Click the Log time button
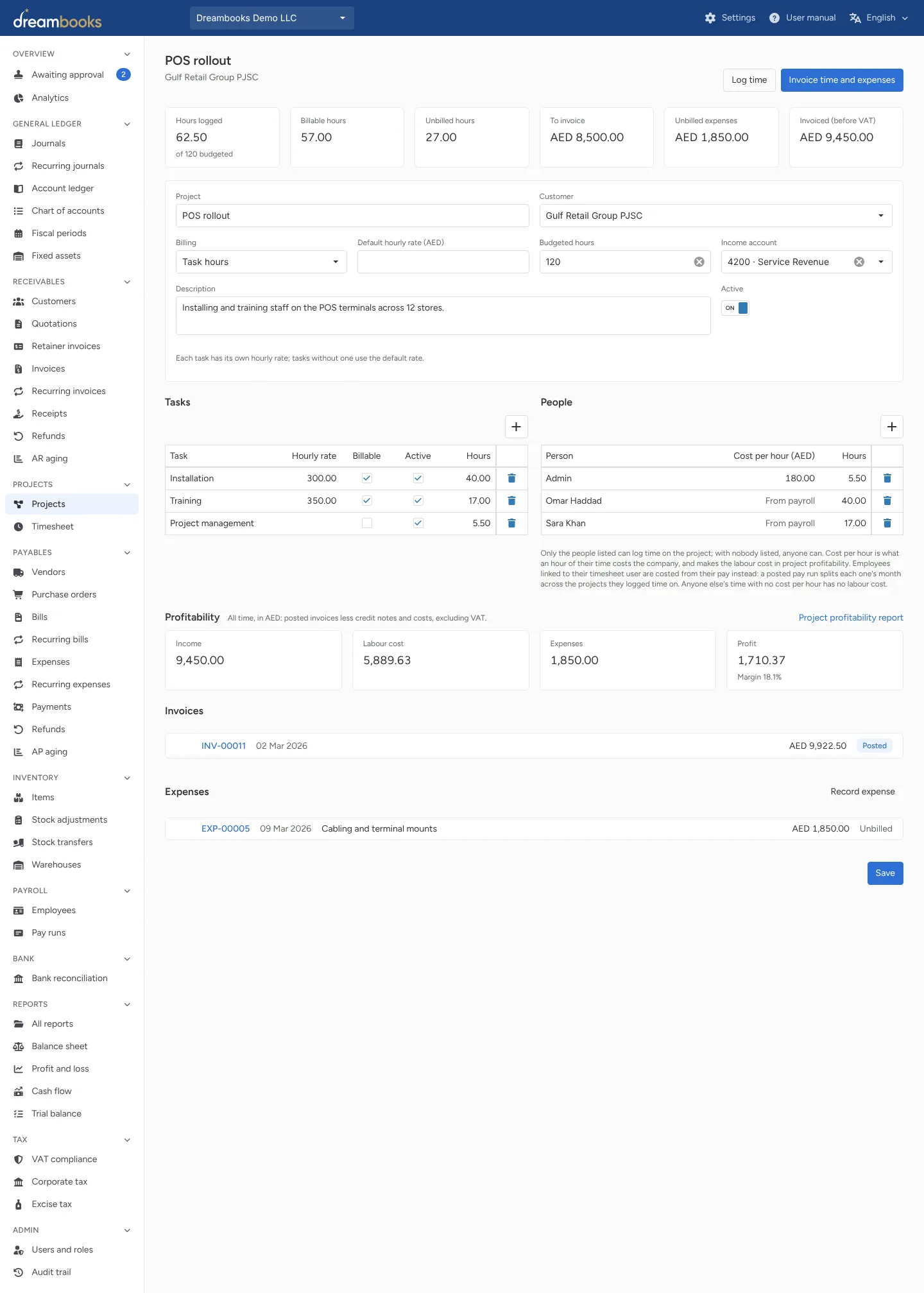 (749, 80)
